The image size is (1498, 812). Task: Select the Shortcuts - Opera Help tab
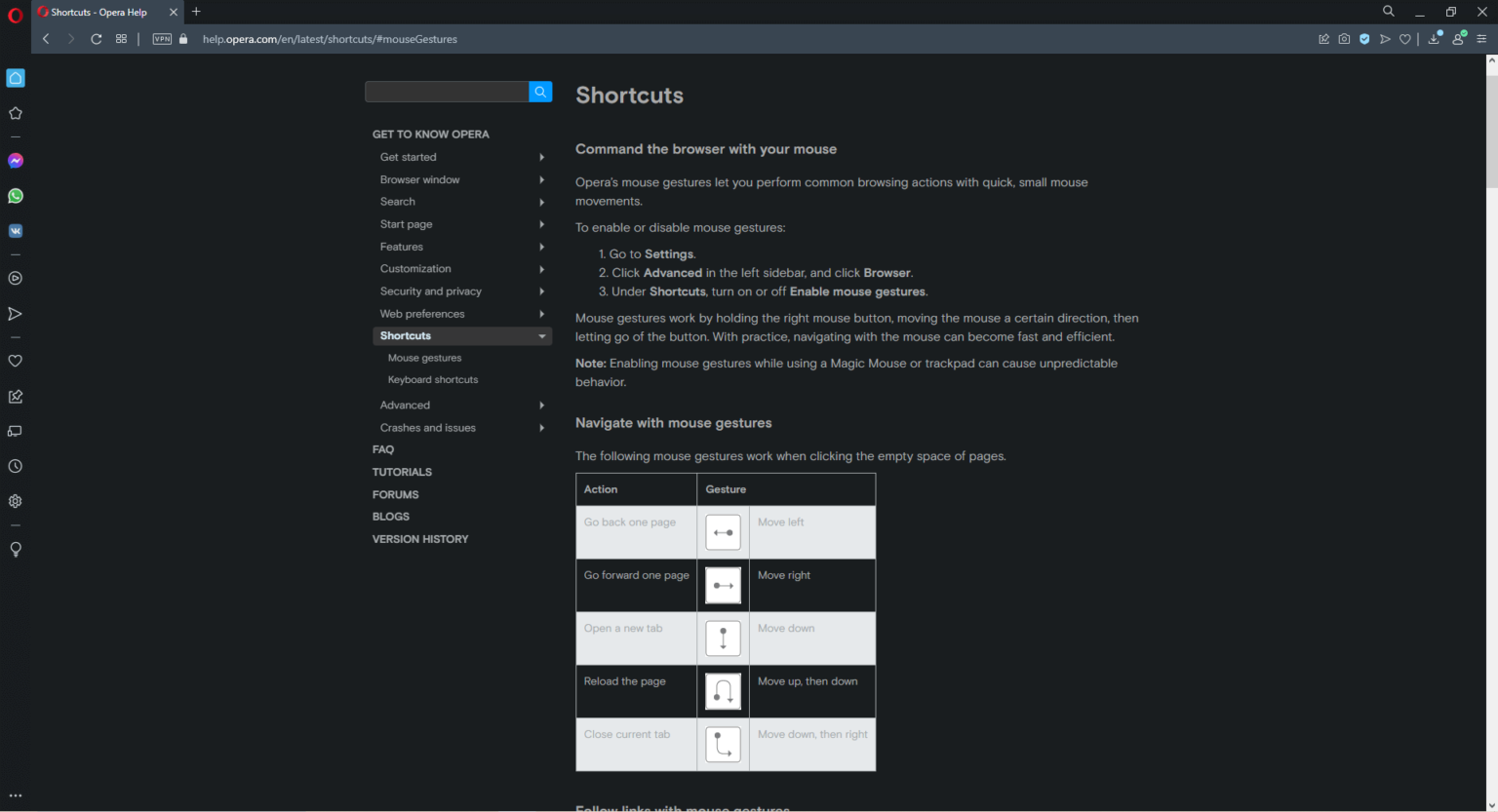tap(99, 13)
